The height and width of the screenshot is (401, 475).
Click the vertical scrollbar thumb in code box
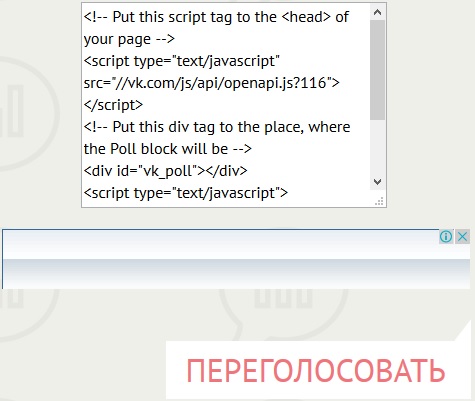click(x=377, y=70)
